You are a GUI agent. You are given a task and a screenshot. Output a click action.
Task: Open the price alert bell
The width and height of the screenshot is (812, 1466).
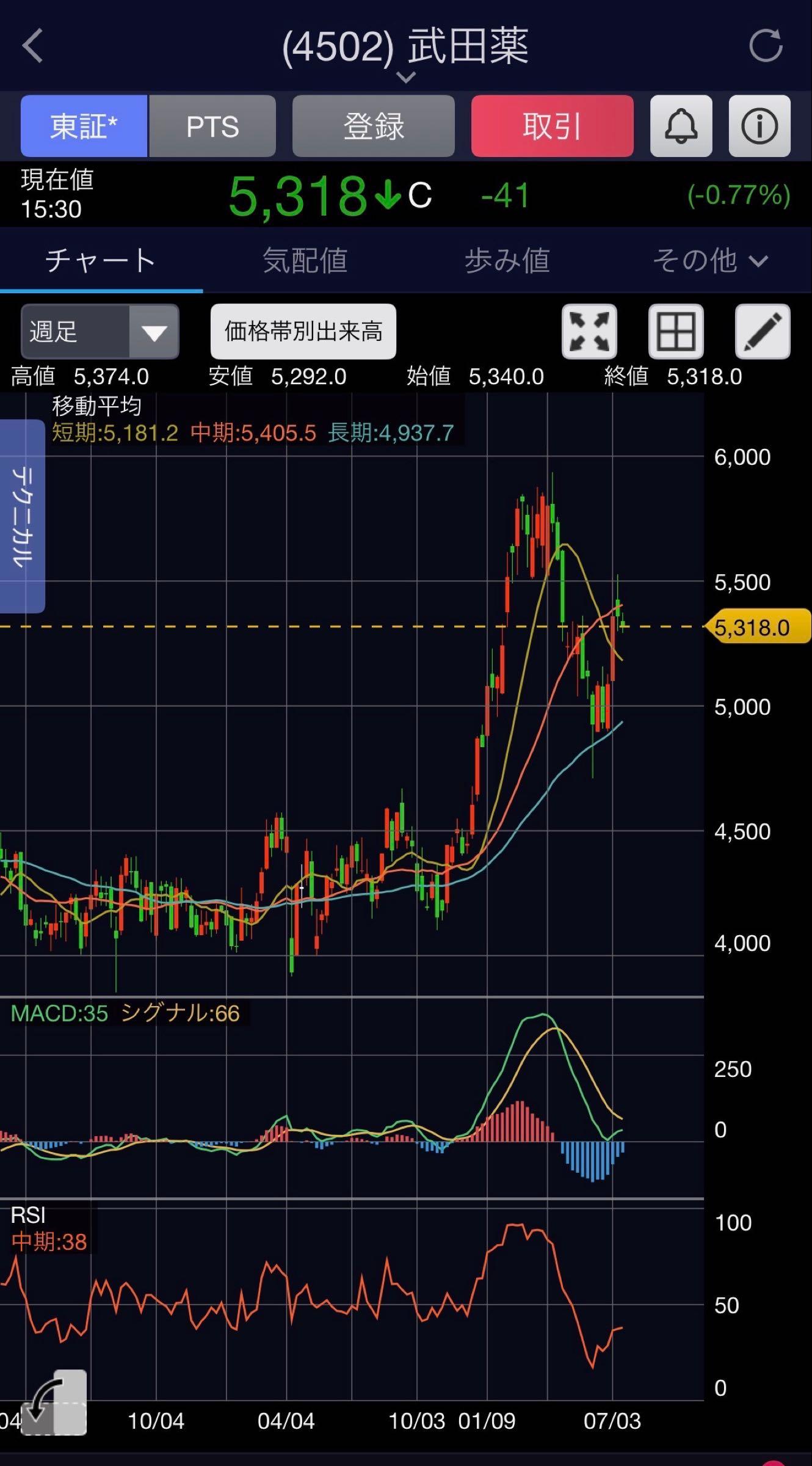(x=681, y=126)
